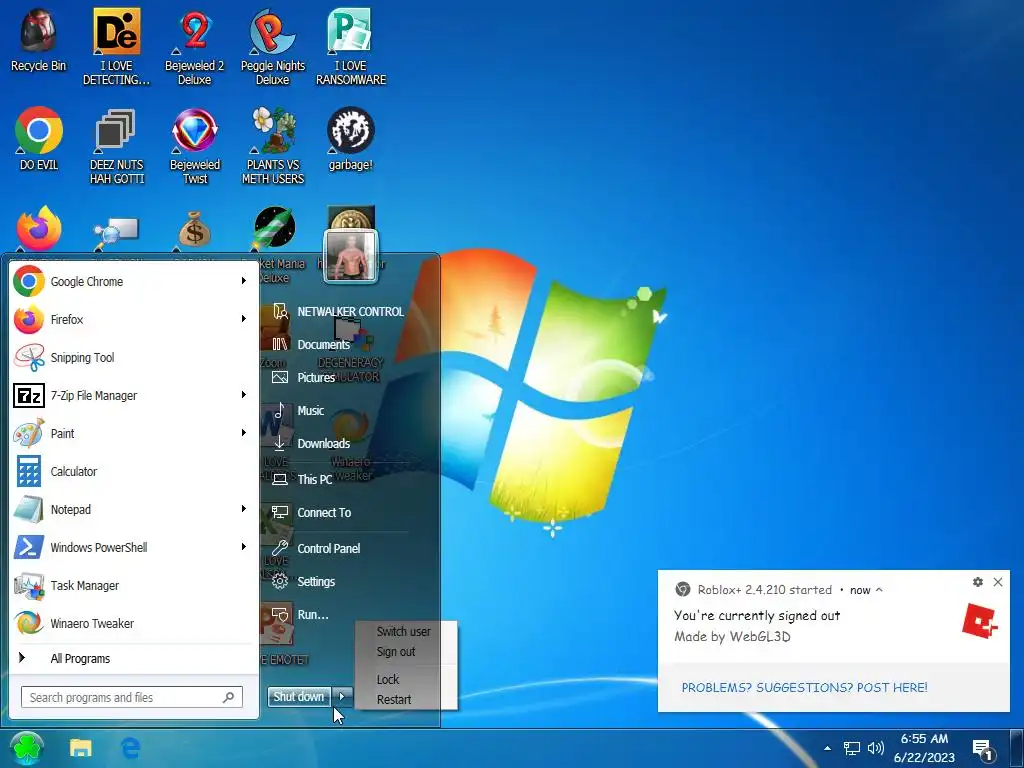
Task: Open the DO EVIL Chrome desktop shortcut
Action: click(39, 138)
